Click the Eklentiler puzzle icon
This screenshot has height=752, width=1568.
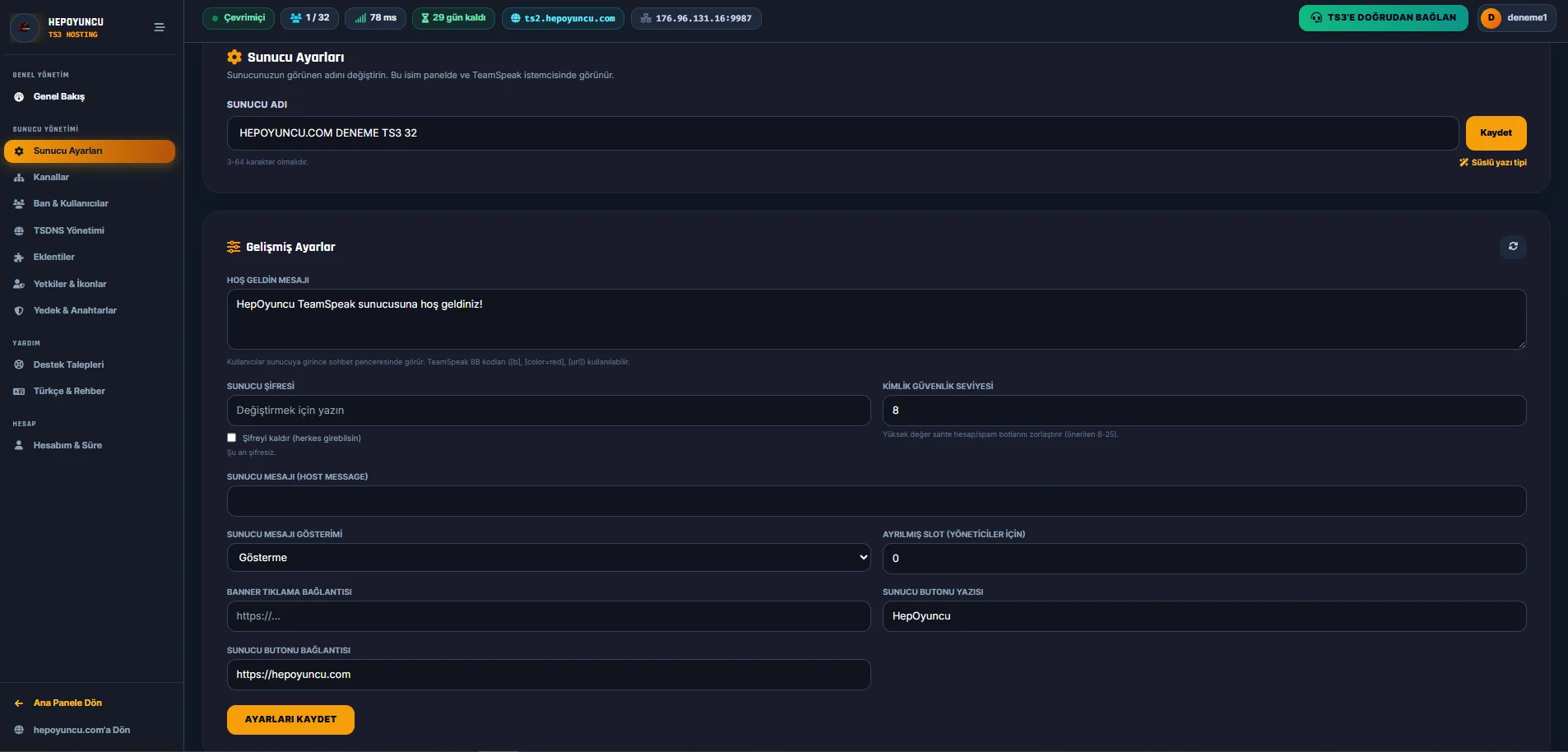19,258
